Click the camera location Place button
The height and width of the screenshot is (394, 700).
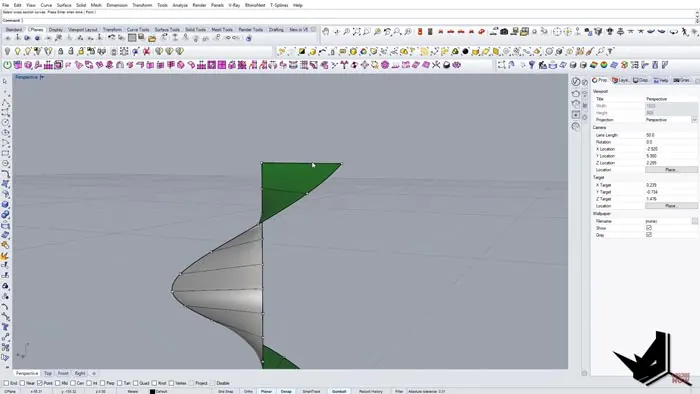click(x=671, y=170)
